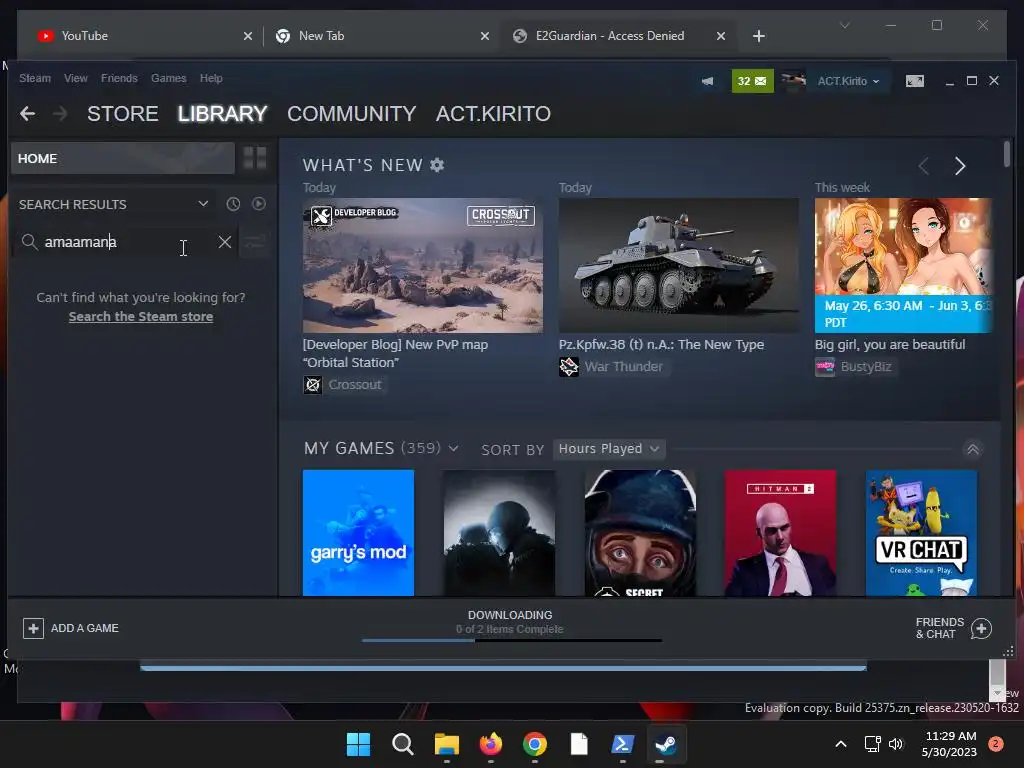
Task: Toggle the ready-to-play filter icon
Action: 259,204
